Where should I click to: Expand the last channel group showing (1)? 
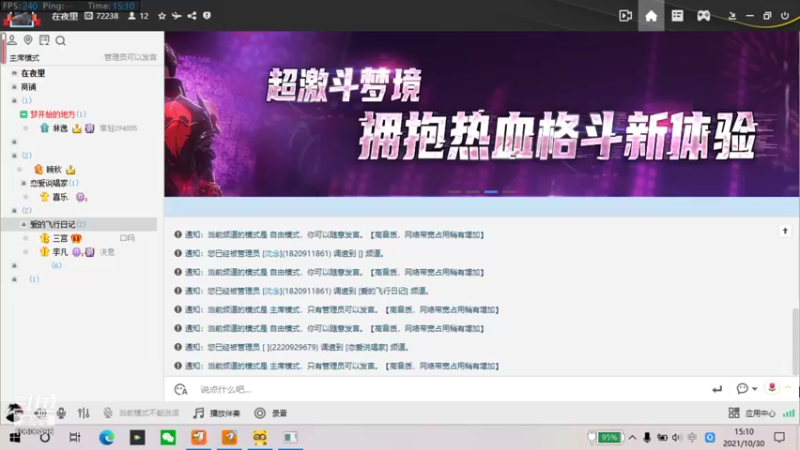pyautogui.click(x=14, y=279)
